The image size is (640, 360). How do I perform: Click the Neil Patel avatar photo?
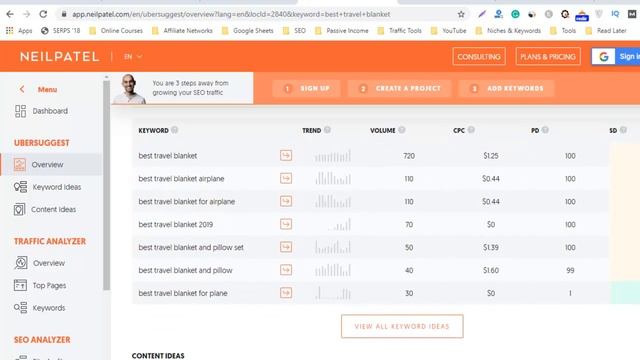(129, 89)
